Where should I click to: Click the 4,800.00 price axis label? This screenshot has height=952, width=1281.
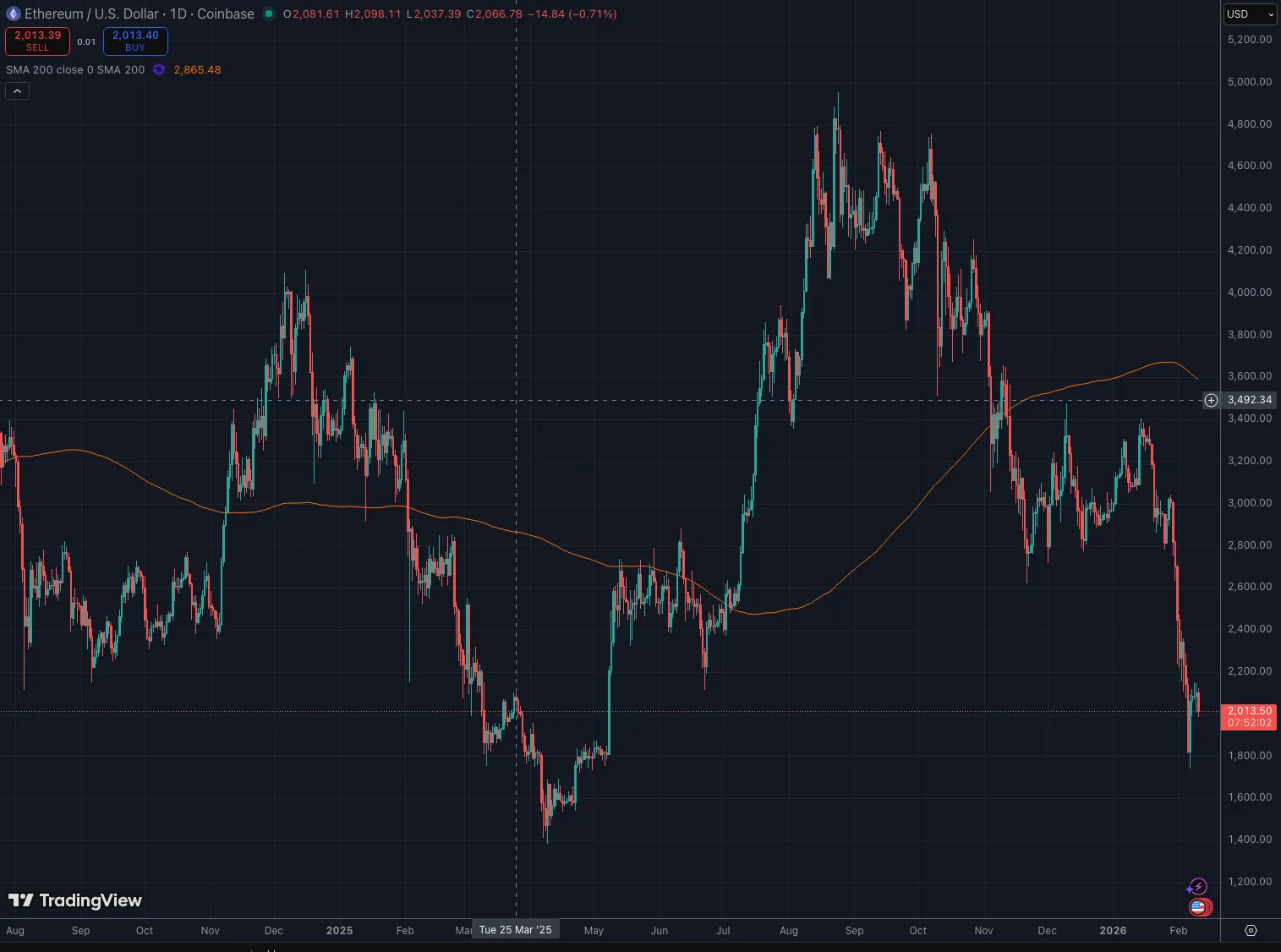1249,123
